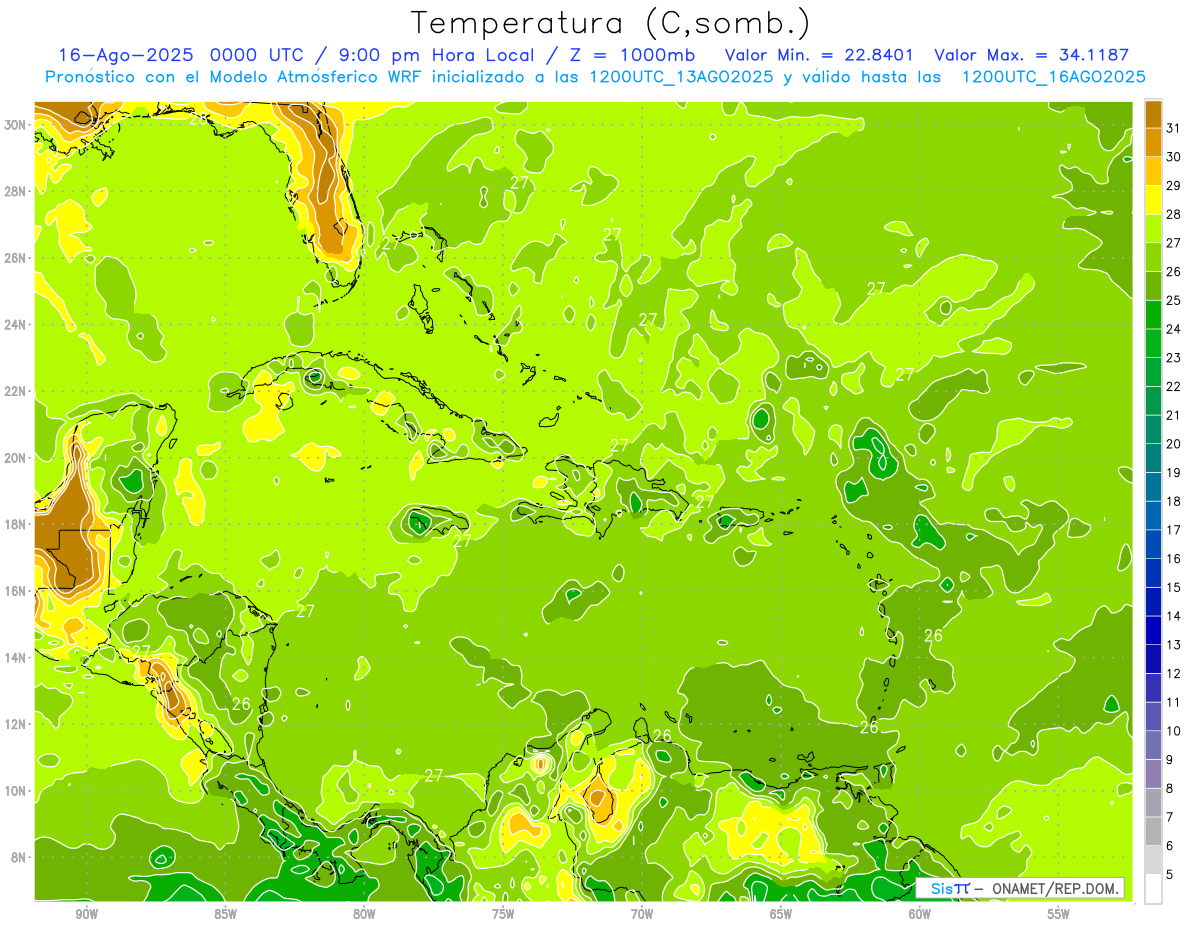
Task: Click the '15' label on the color scale
Action: [x=1174, y=588]
